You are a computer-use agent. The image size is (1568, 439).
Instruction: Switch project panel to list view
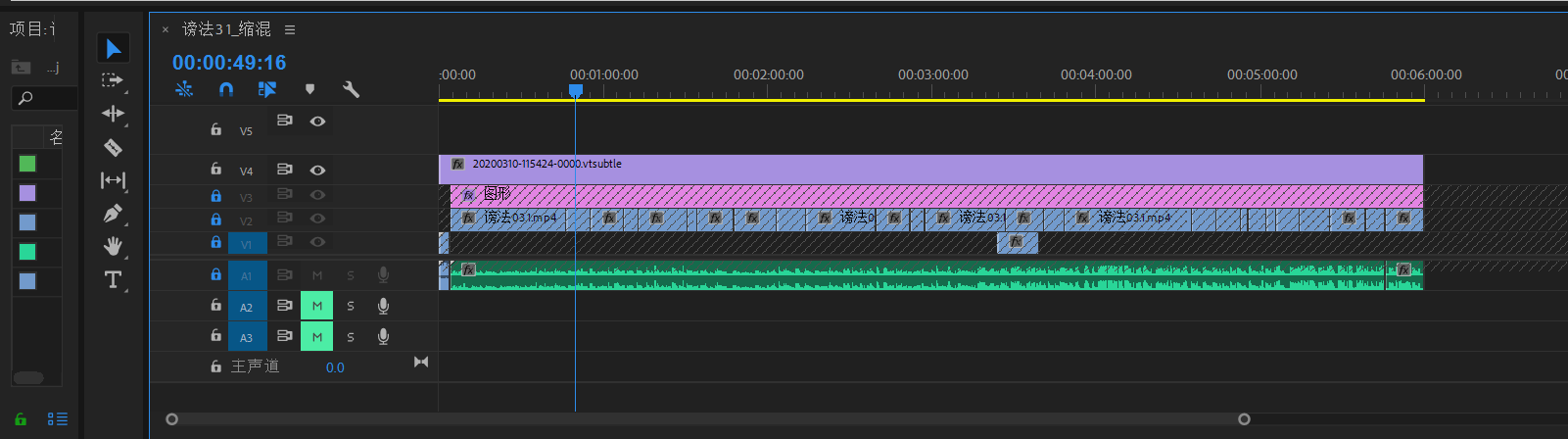point(58,419)
